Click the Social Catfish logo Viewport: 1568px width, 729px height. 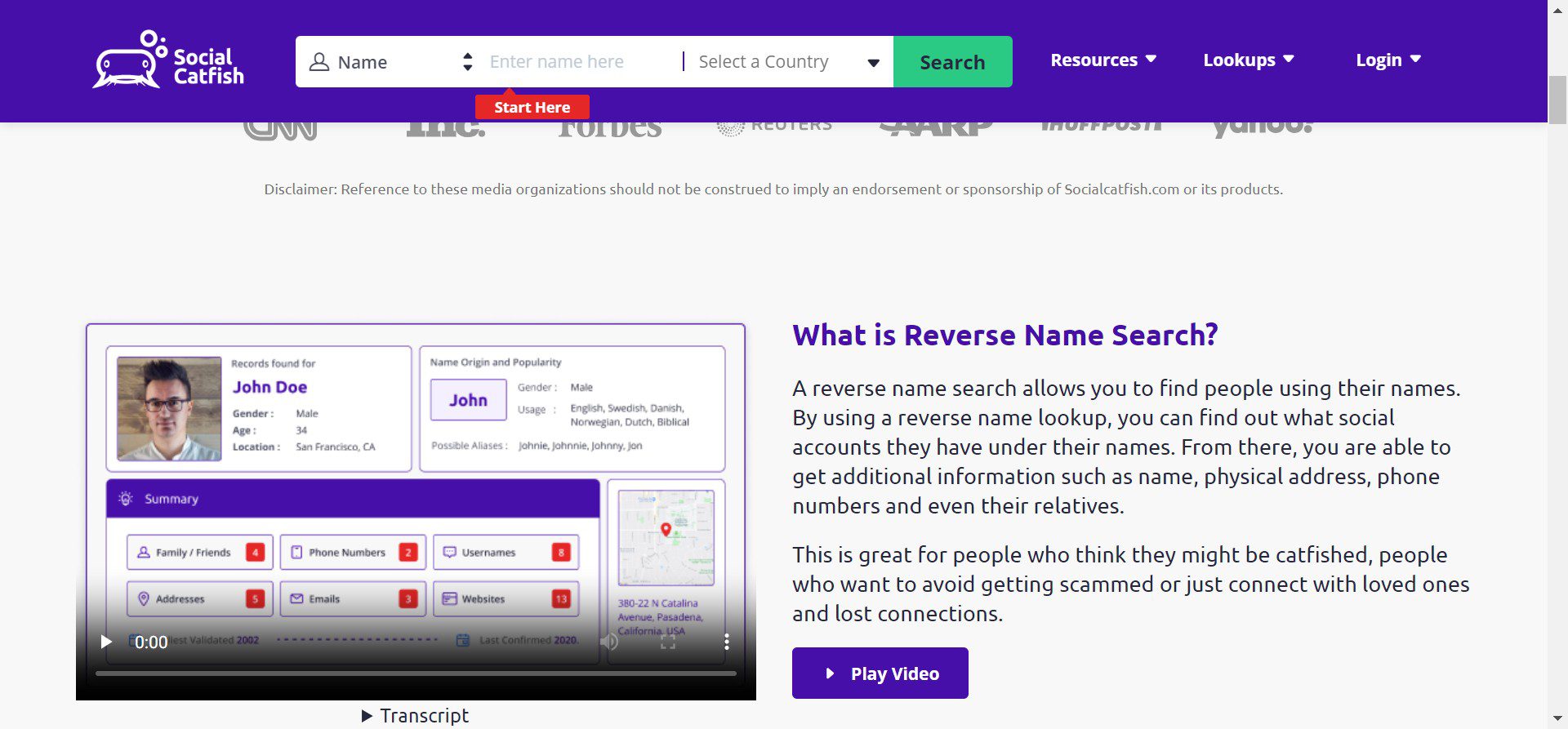pos(168,60)
